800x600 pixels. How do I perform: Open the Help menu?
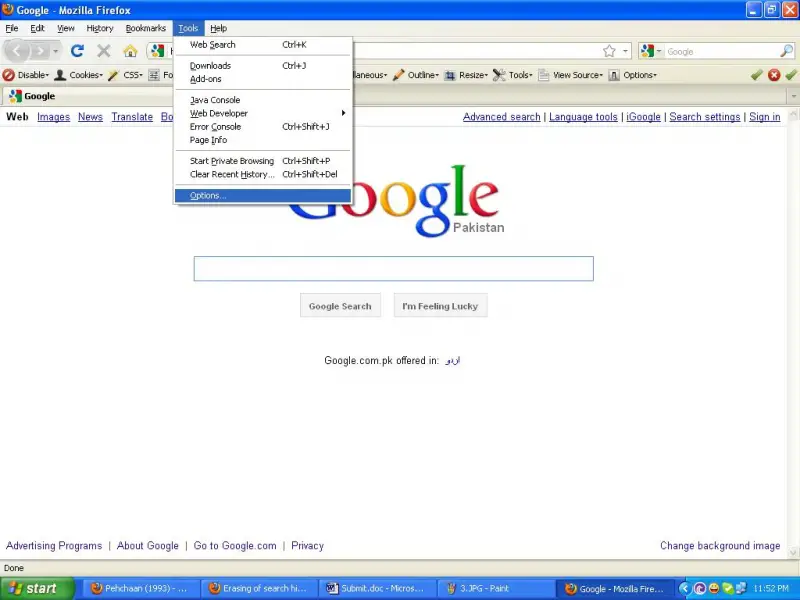pos(218,28)
